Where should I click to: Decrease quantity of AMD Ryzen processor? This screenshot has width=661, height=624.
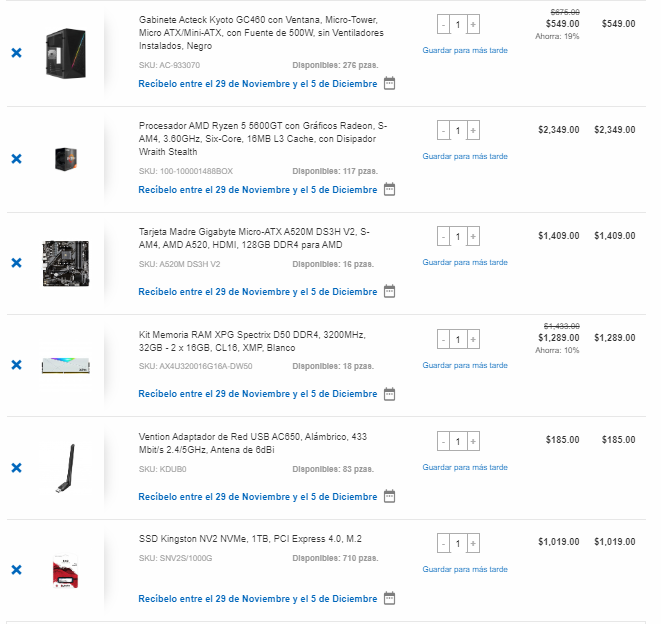click(x=443, y=131)
